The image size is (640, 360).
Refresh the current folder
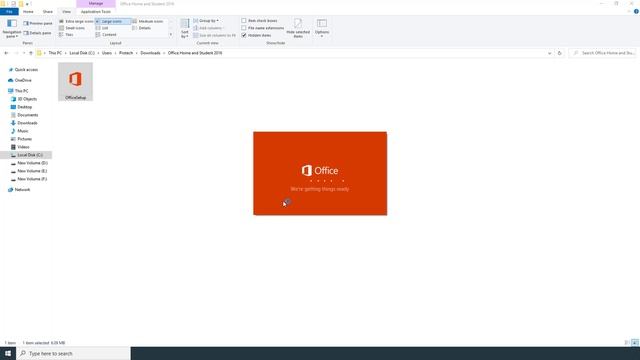pyautogui.click(x=560, y=53)
